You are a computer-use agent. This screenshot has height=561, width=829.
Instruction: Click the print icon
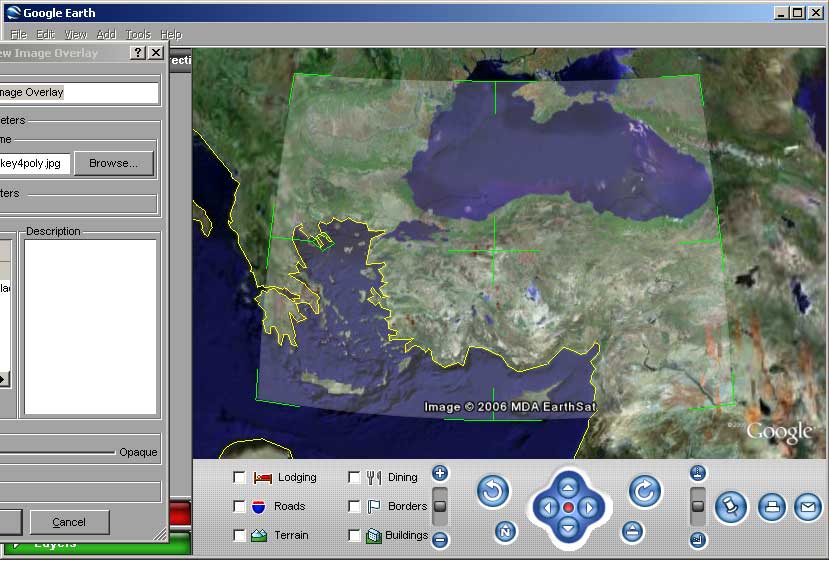click(772, 507)
